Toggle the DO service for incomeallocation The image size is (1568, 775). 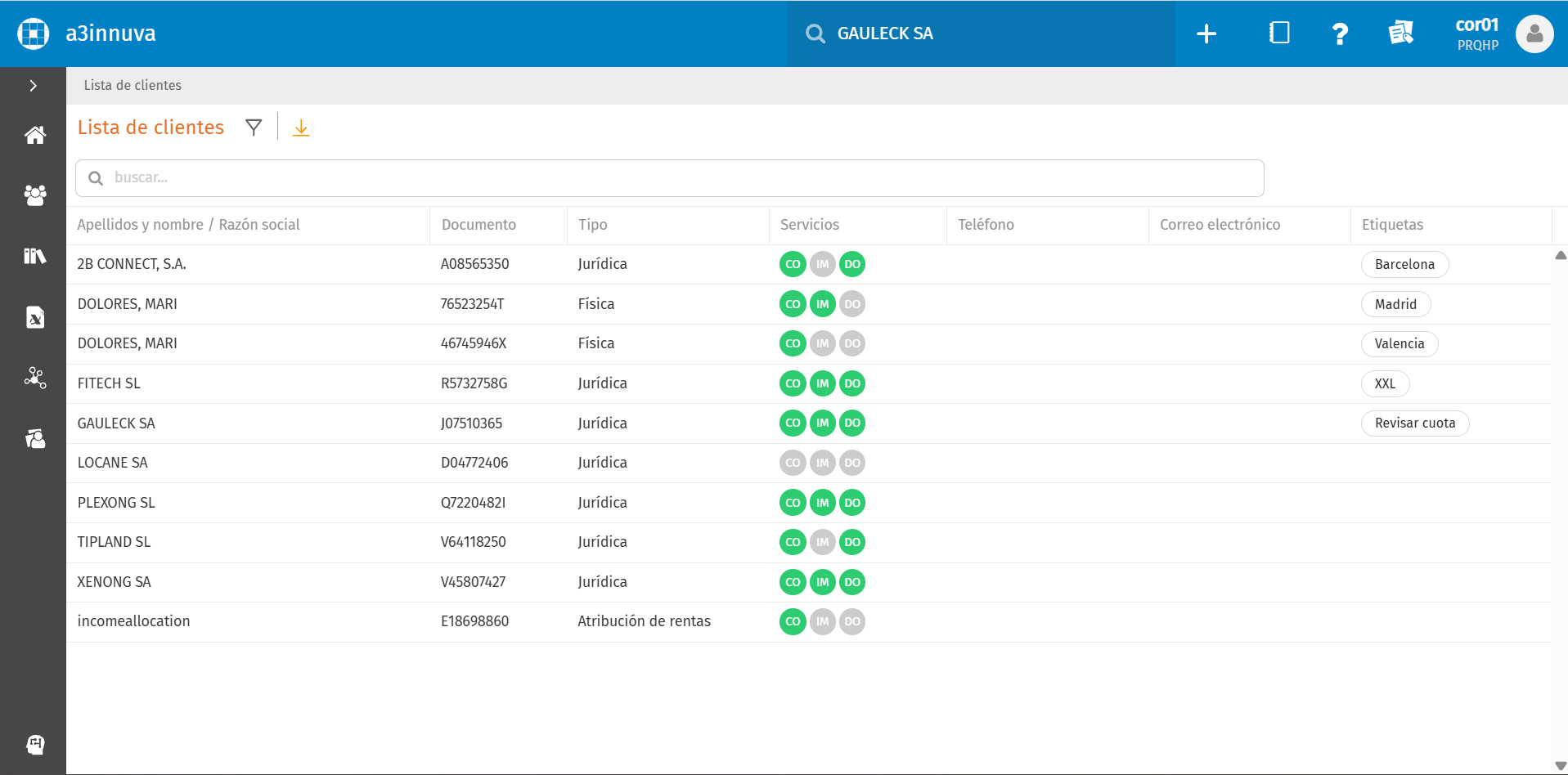852,621
